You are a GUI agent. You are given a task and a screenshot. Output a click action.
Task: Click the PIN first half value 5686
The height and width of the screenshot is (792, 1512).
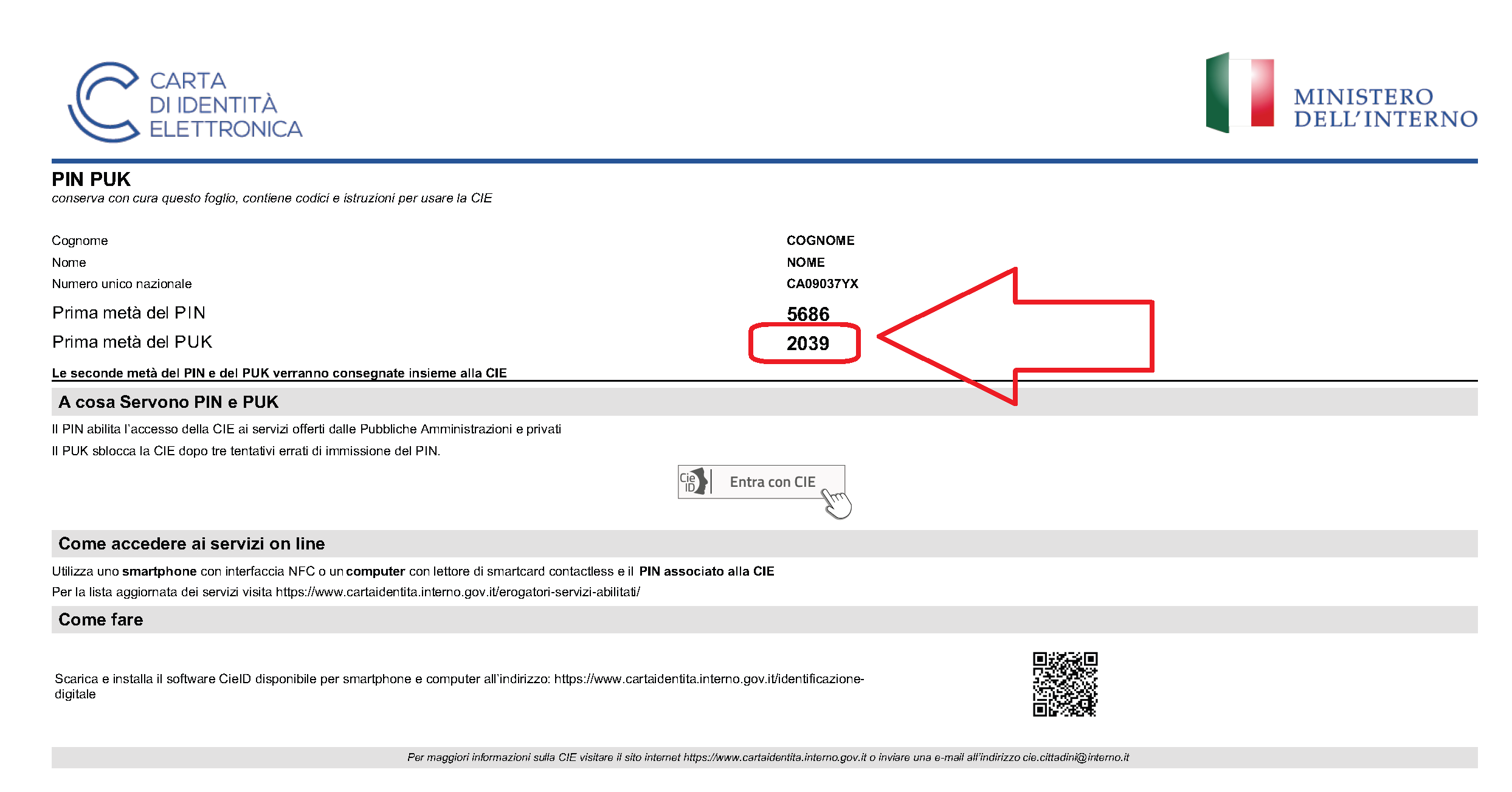point(807,314)
